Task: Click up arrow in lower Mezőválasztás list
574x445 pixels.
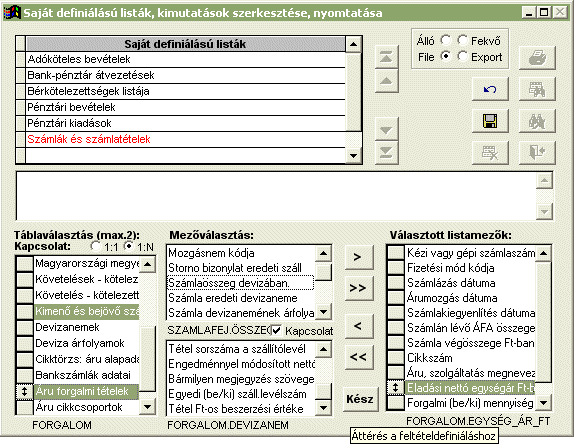Action: click(x=323, y=349)
